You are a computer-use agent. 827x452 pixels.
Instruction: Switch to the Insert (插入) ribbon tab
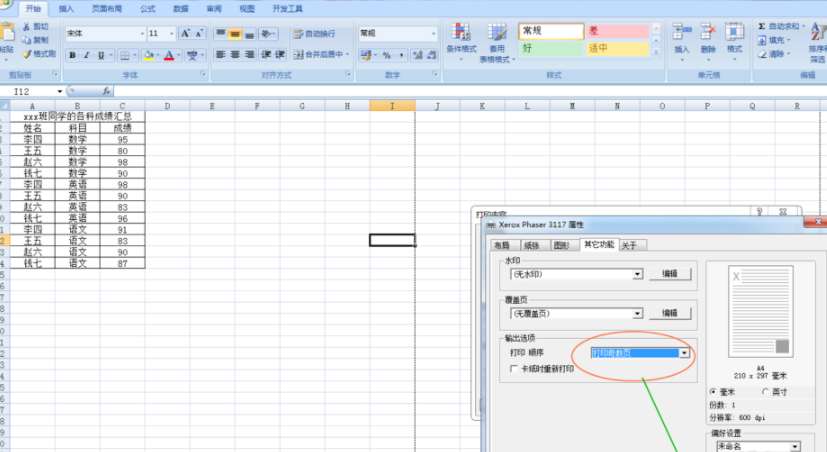click(x=66, y=9)
